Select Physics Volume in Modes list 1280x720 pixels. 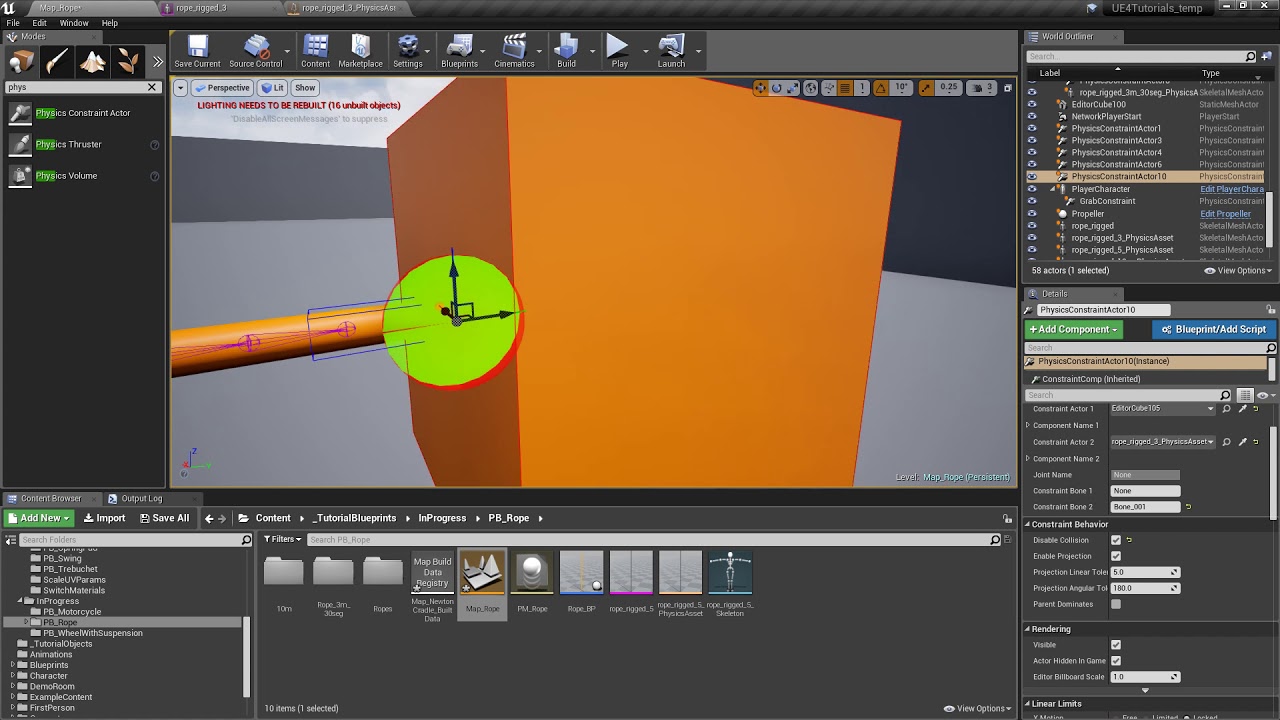83,176
